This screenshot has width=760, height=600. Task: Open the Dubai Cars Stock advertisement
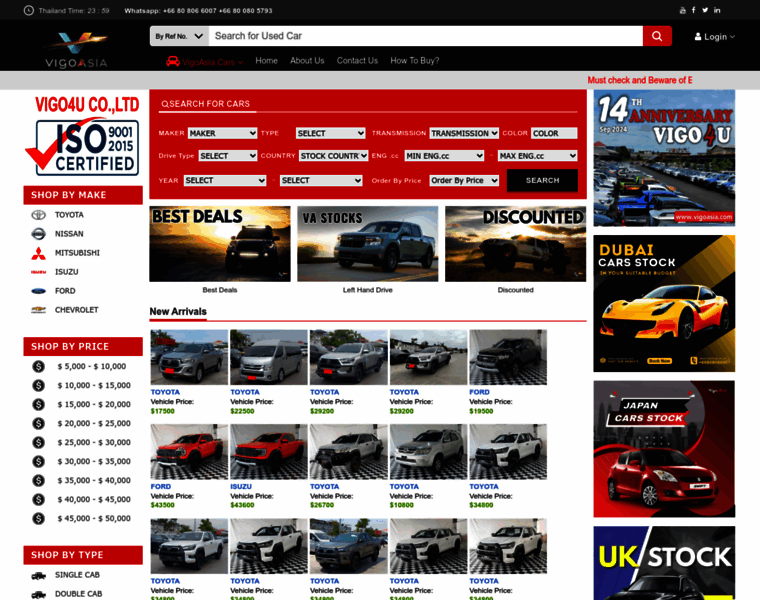[664, 303]
